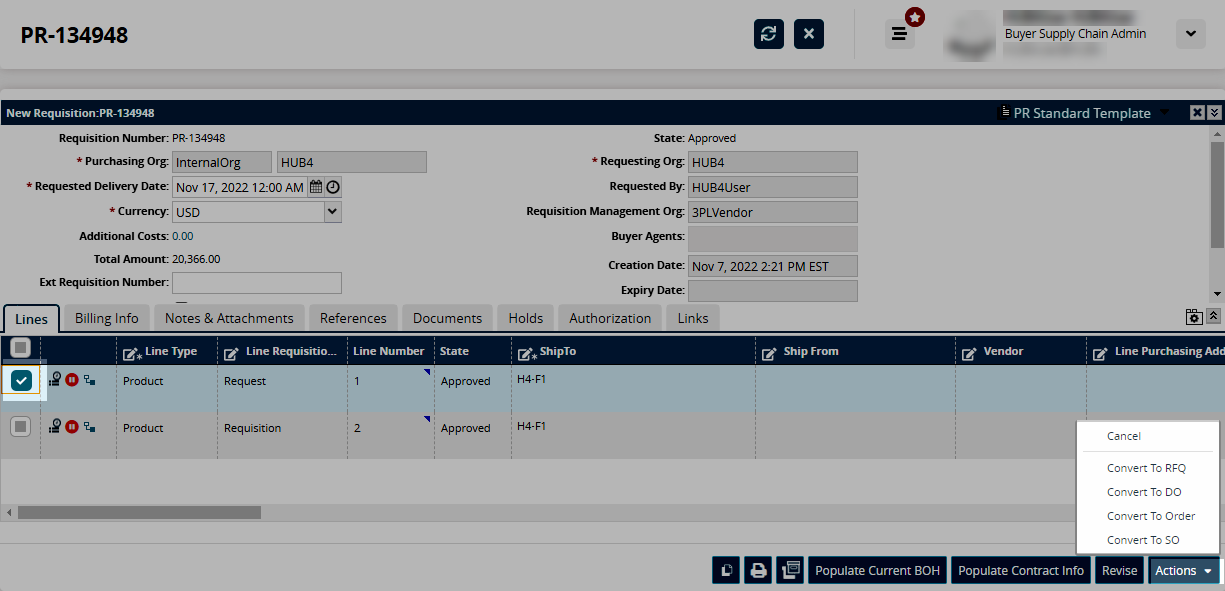
Task: Open the Holds tab
Action: [x=525, y=318]
